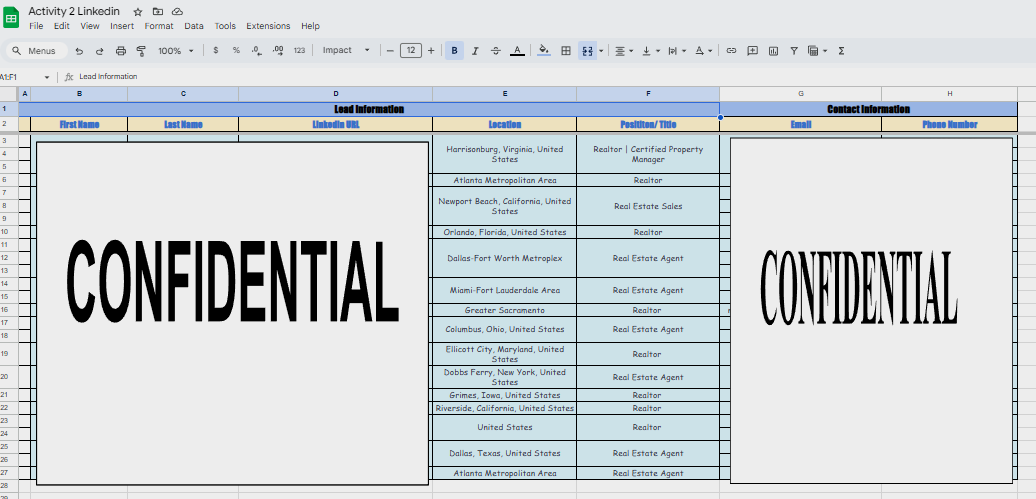Apply percent format
This screenshot has height=499, width=1036.
click(x=236, y=51)
